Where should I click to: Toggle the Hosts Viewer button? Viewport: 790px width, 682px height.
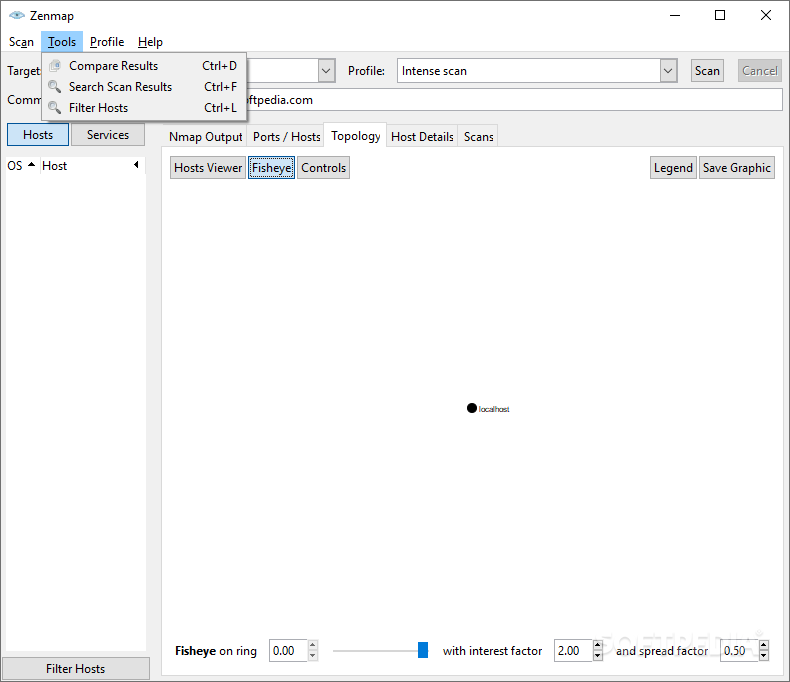tap(208, 168)
